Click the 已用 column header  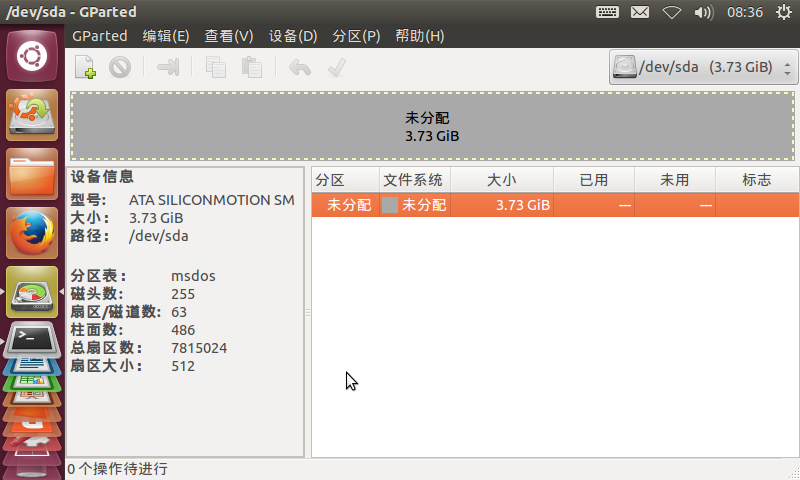[594, 180]
